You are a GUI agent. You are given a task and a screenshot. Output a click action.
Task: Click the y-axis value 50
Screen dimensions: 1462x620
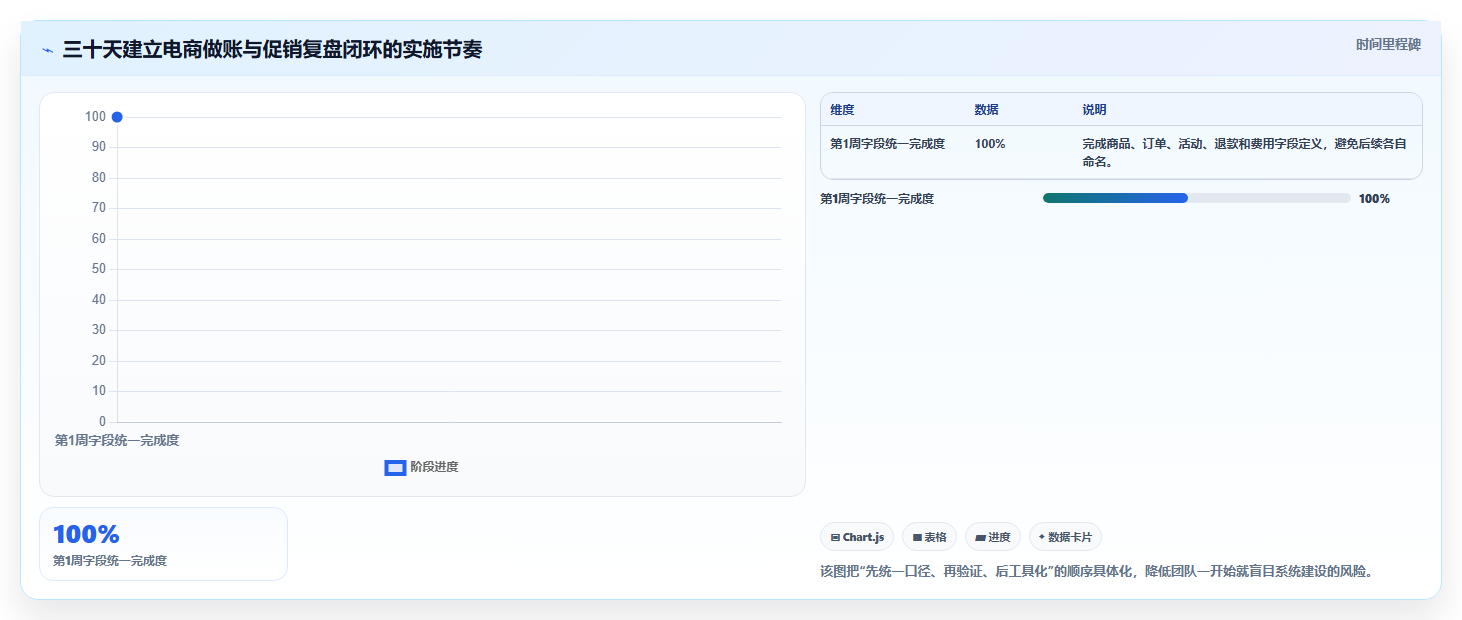tap(98, 269)
